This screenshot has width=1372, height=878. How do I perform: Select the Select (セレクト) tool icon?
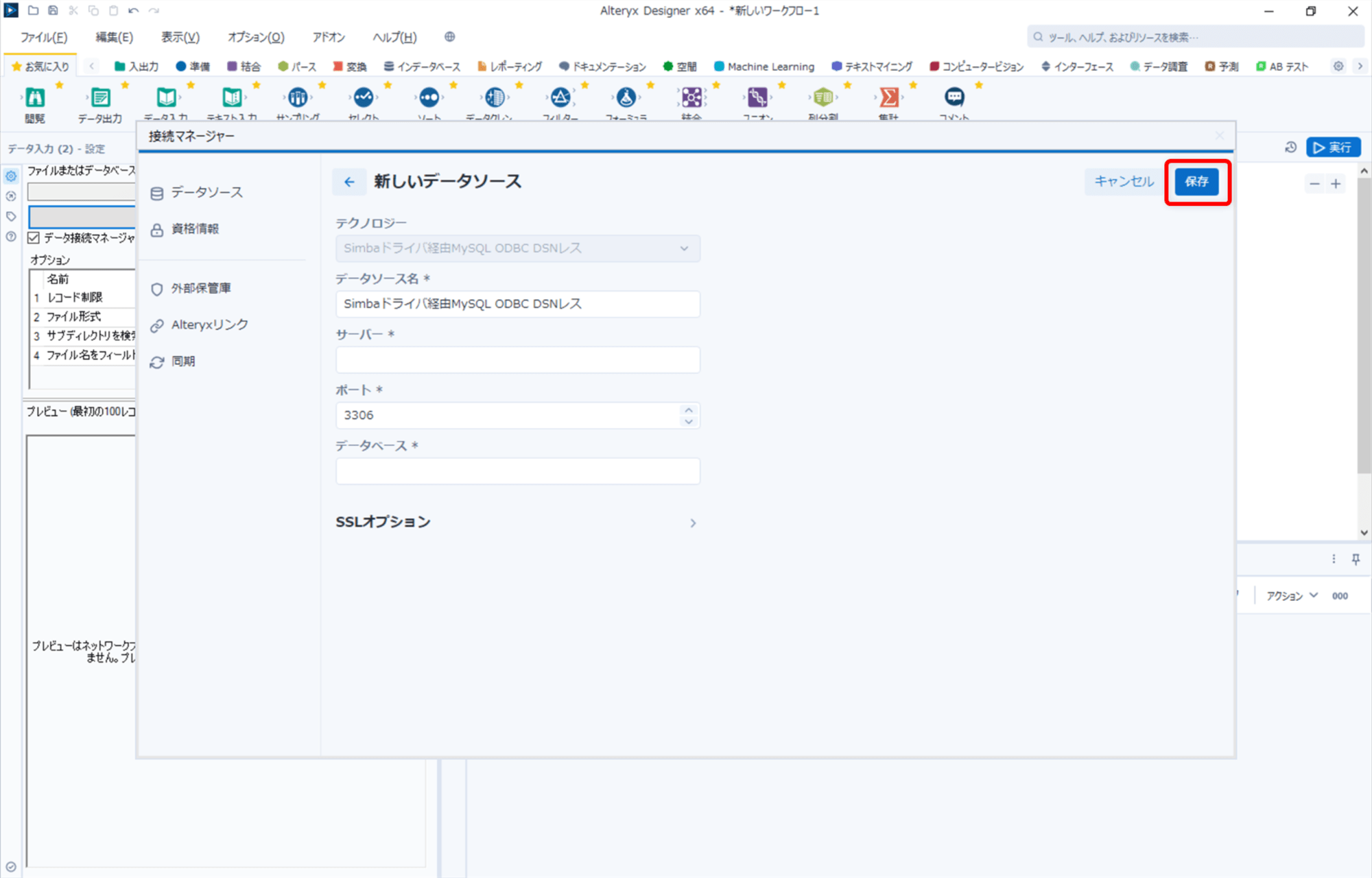364,97
